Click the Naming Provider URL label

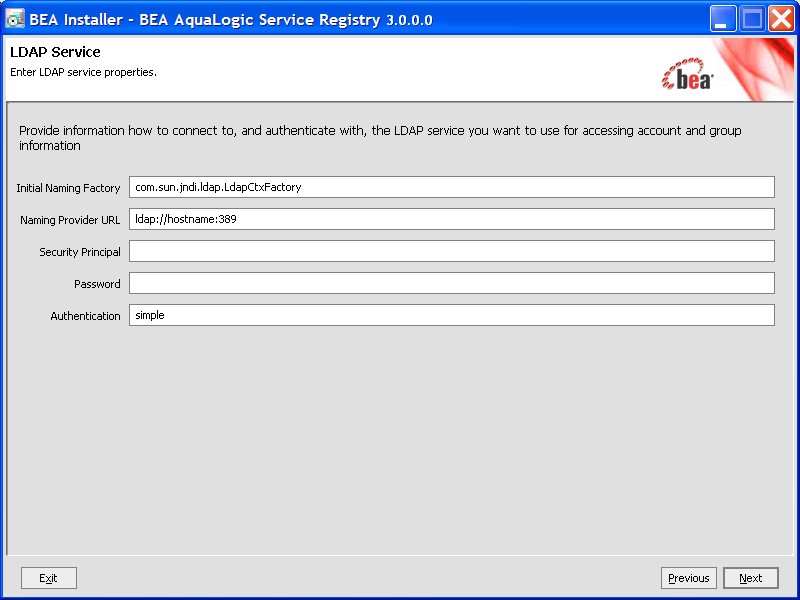pyautogui.click(x=70, y=220)
